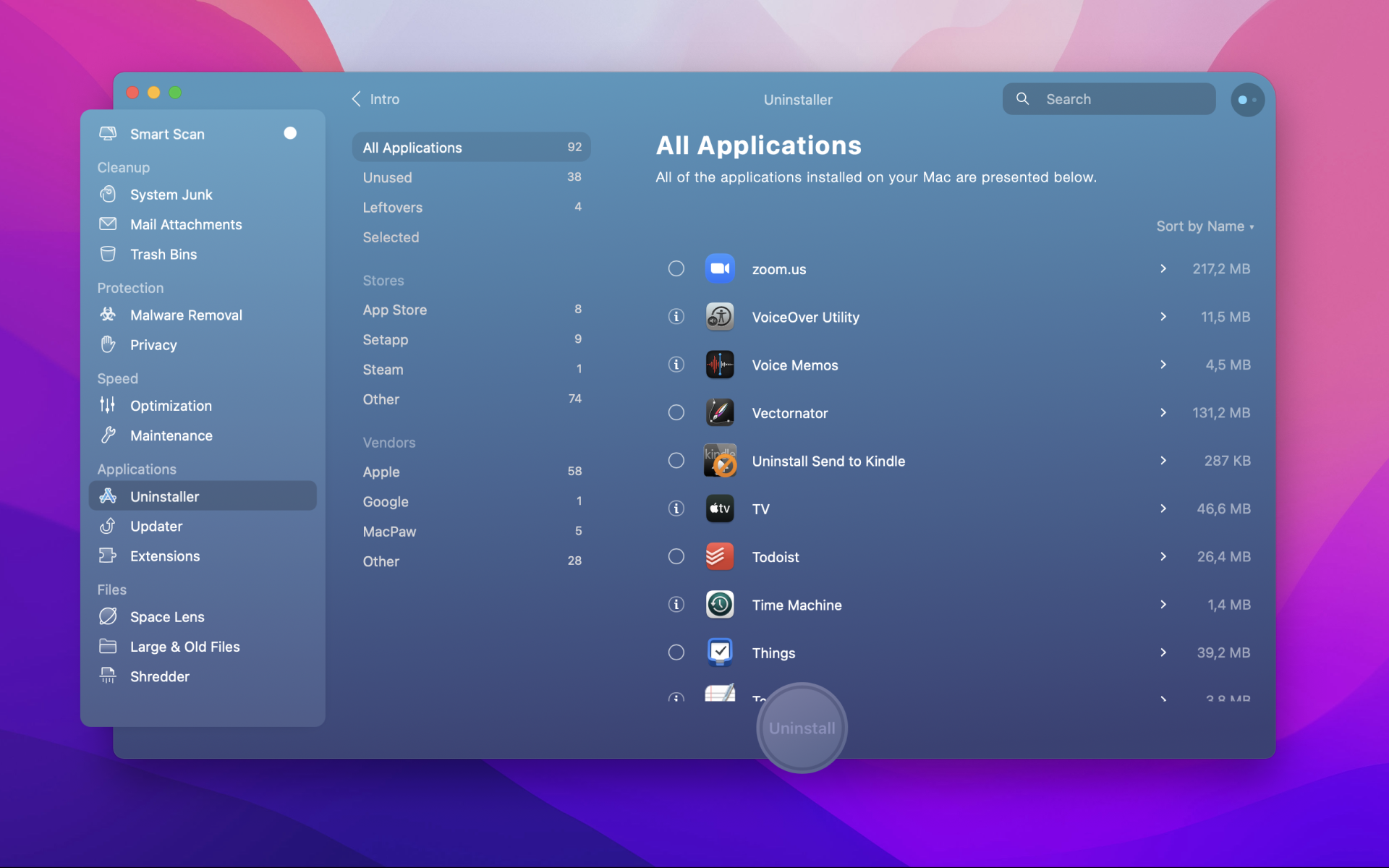Expand the TV app entry
Viewport: 1389px width, 868px height.
click(x=1163, y=509)
